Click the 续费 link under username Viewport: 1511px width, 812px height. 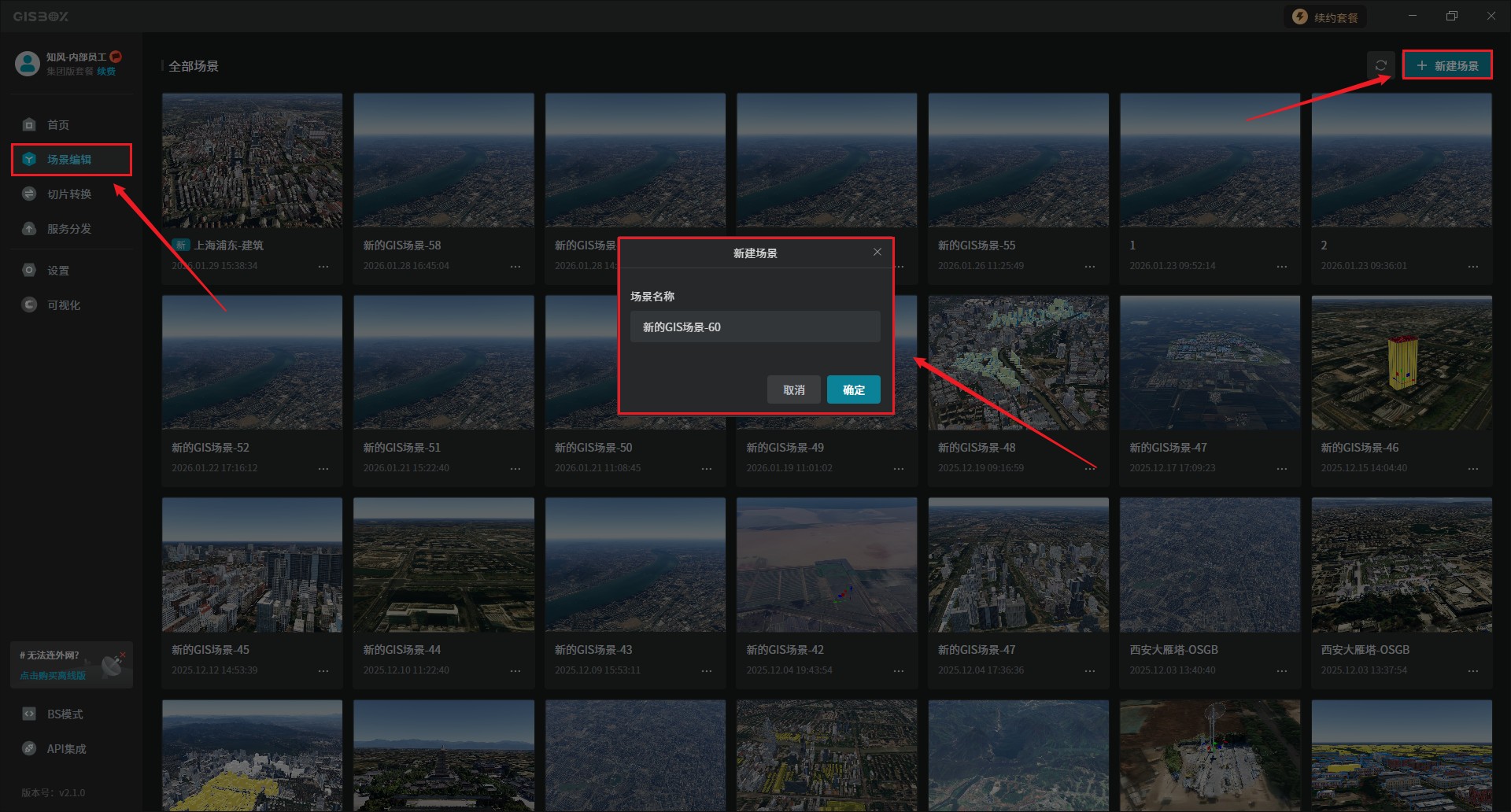click(x=106, y=72)
